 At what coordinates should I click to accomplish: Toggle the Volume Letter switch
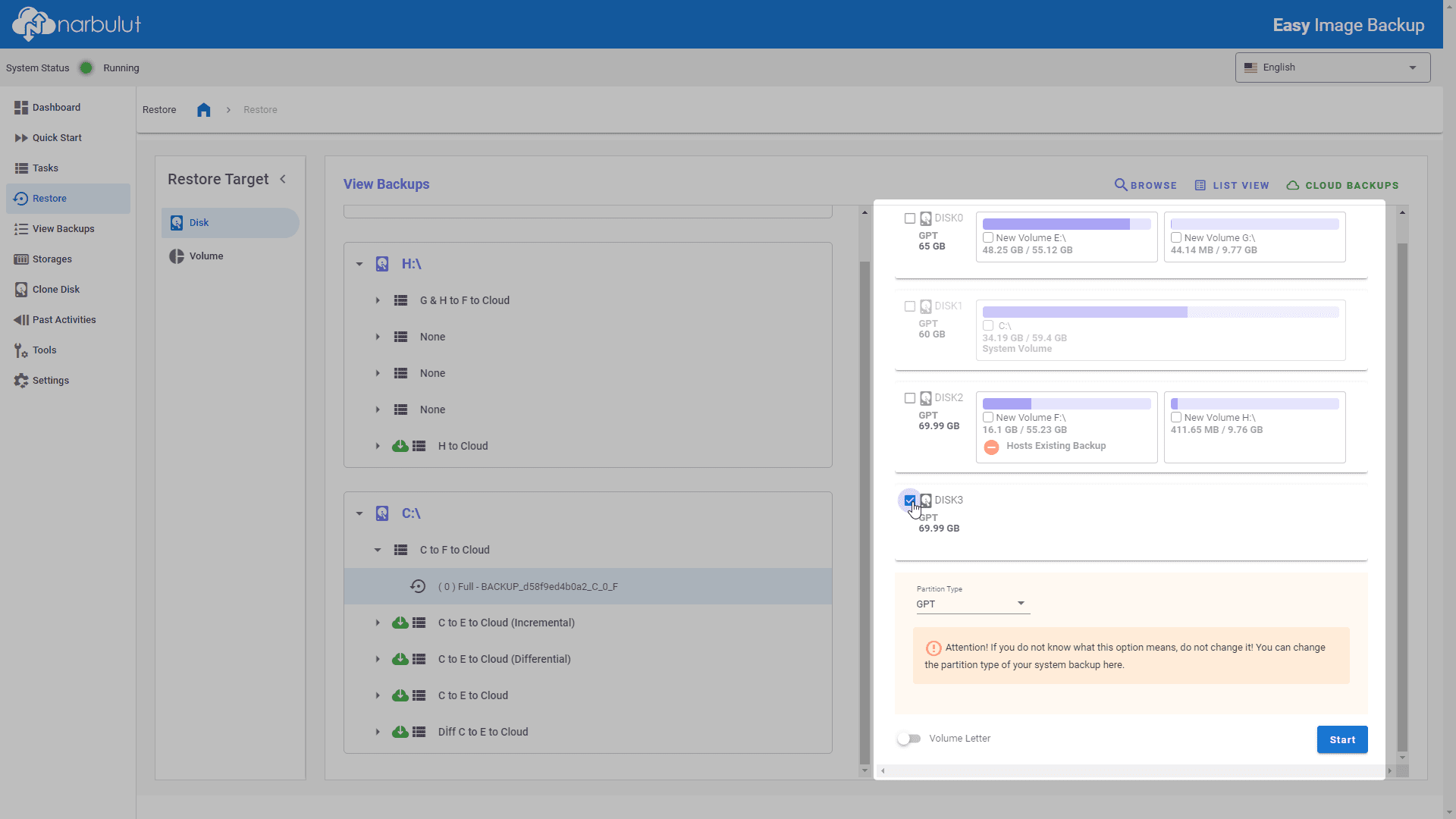[908, 739]
